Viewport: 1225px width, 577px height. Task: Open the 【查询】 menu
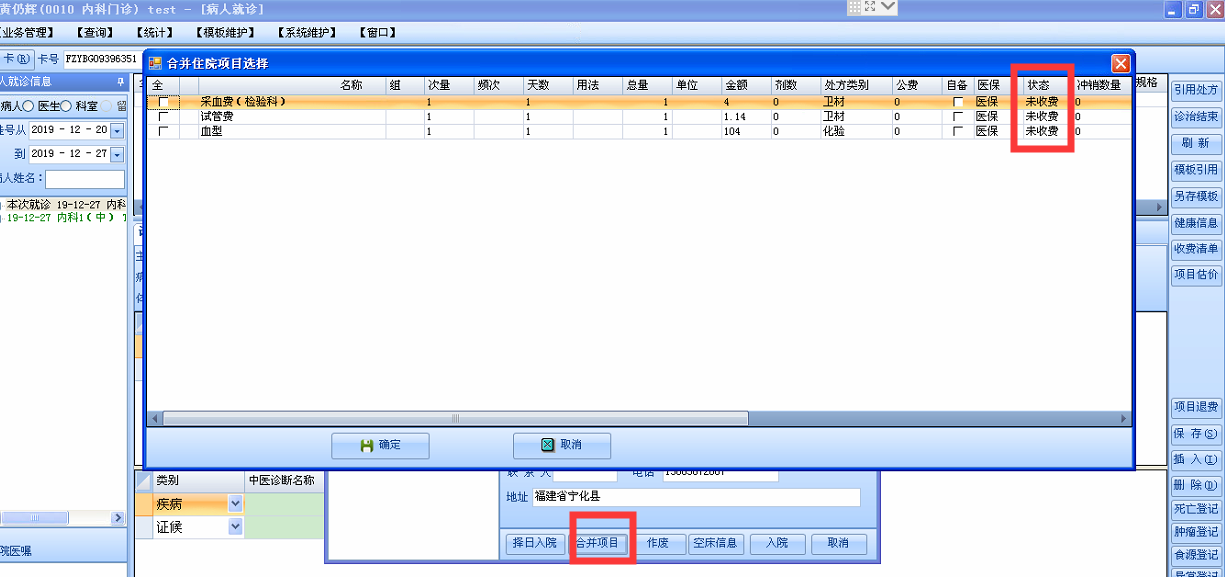[95, 32]
